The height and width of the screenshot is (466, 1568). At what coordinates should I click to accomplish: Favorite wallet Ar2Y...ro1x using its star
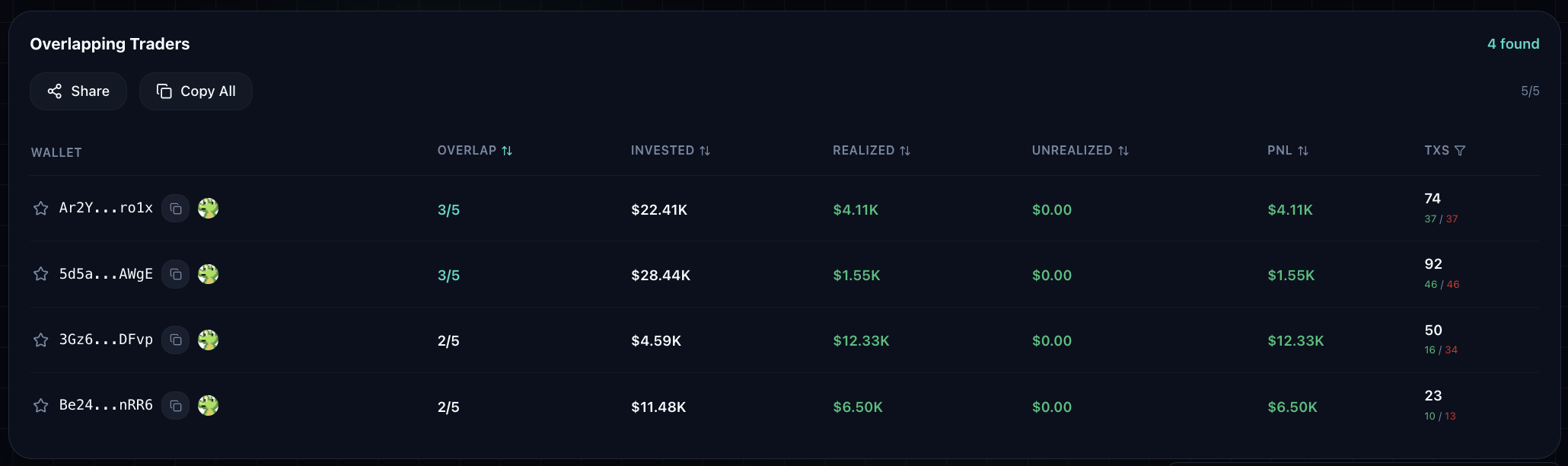(40, 208)
